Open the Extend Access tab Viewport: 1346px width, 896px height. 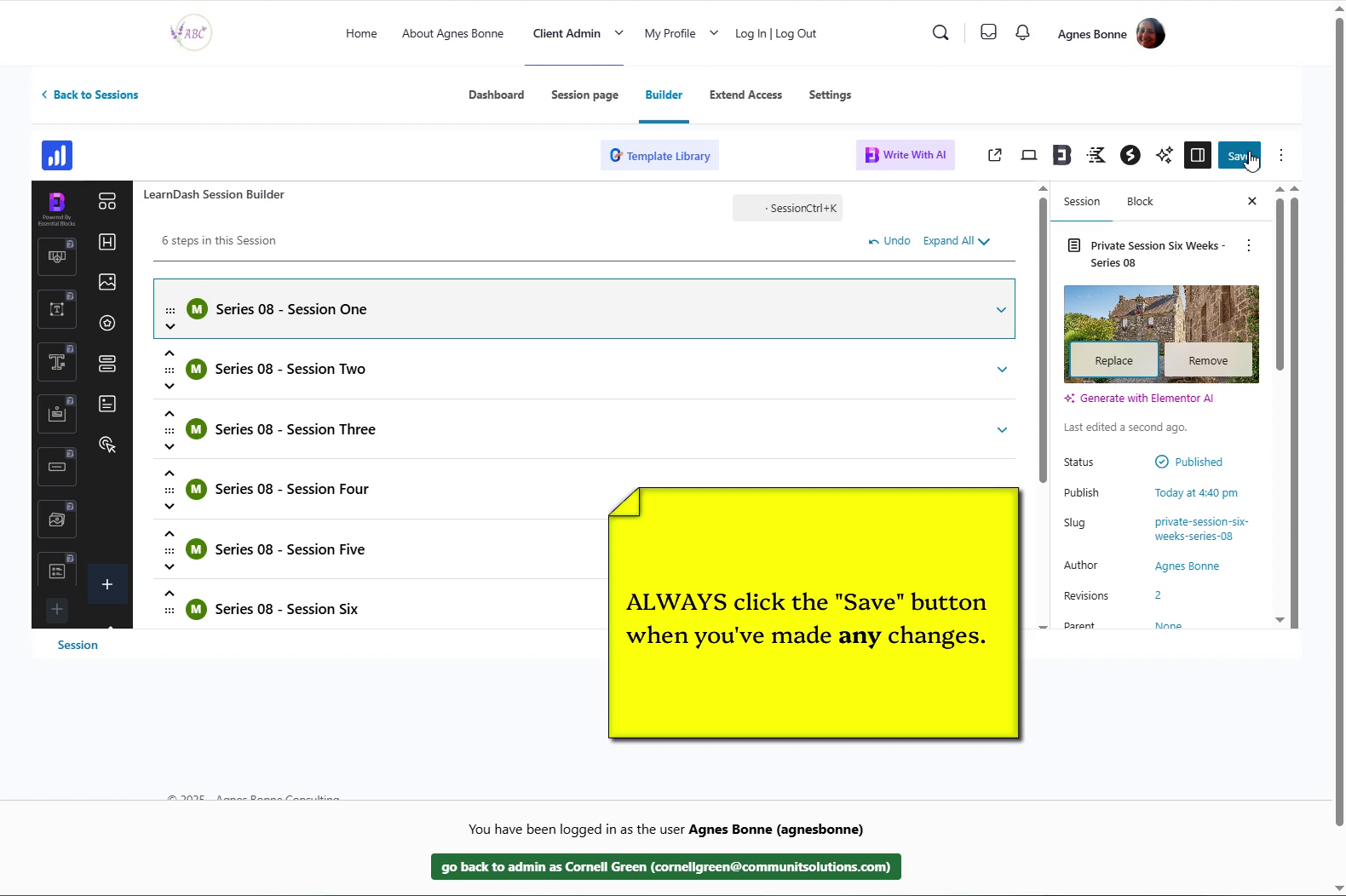[x=745, y=95]
